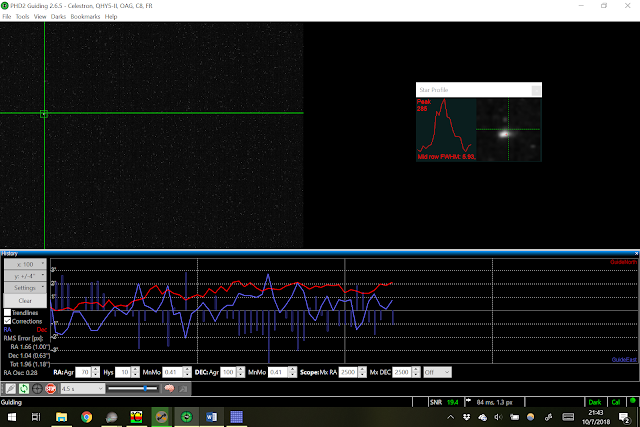
Task: Click the Dark status bar indicator
Action: click(x=595, y=402)
